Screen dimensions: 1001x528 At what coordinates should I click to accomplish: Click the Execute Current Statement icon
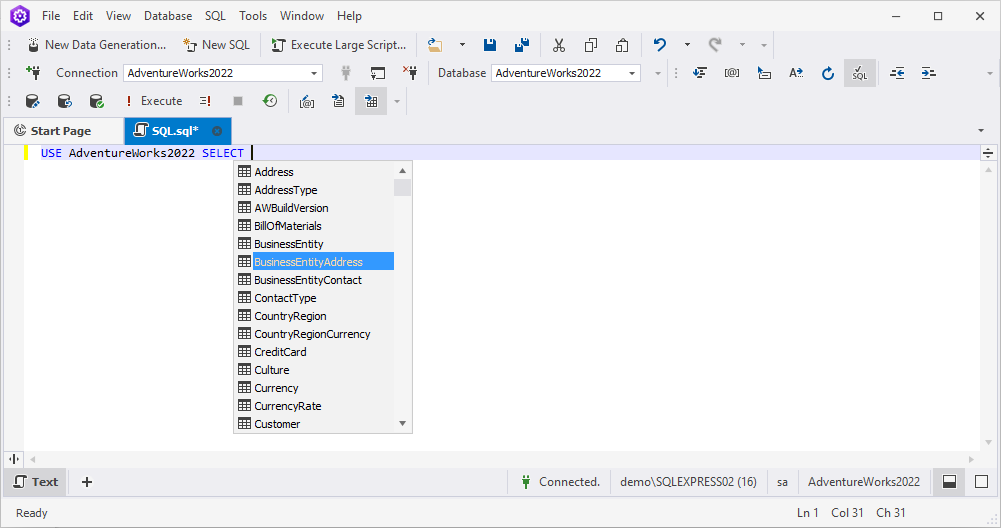tap(205, 101)
